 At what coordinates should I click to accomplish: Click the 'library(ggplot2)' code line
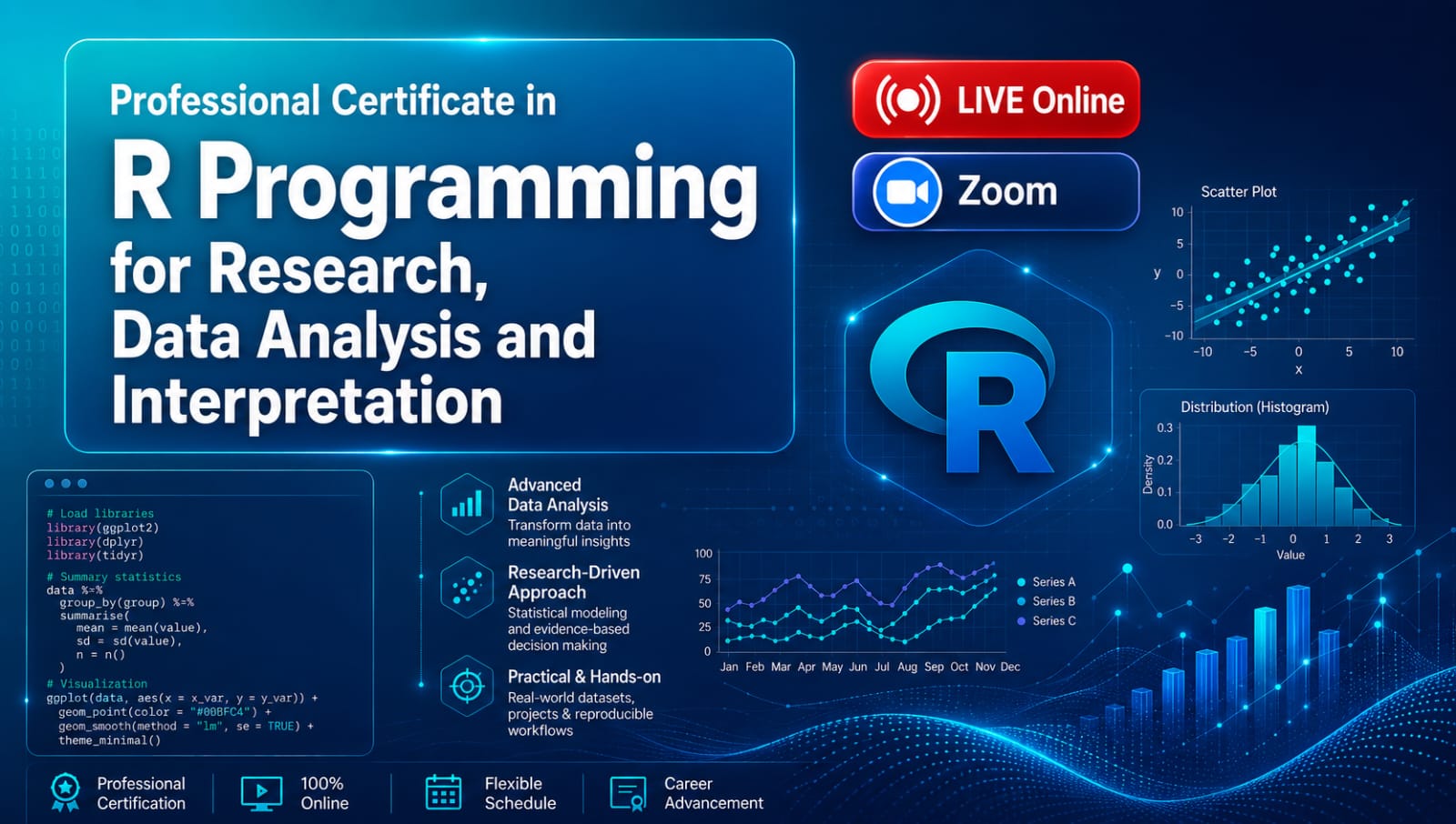(x=103, y=528)
